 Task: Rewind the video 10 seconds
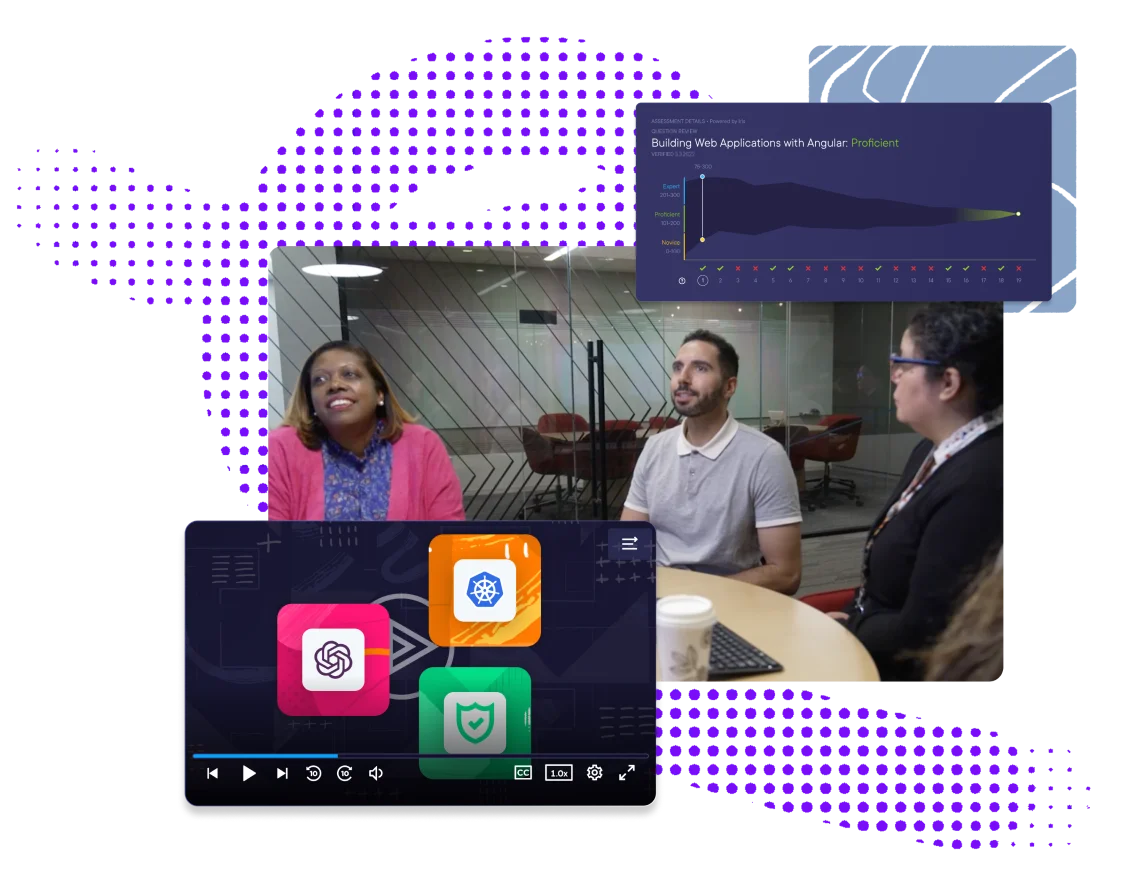tap(313, 773)
